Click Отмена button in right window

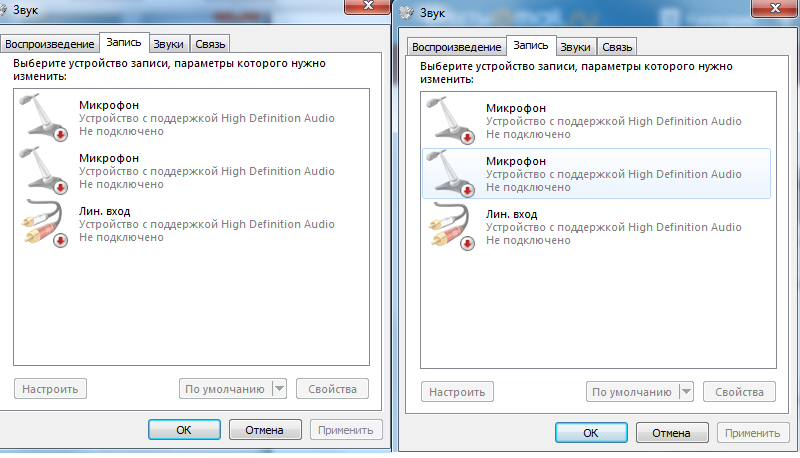tap(672, 432)
